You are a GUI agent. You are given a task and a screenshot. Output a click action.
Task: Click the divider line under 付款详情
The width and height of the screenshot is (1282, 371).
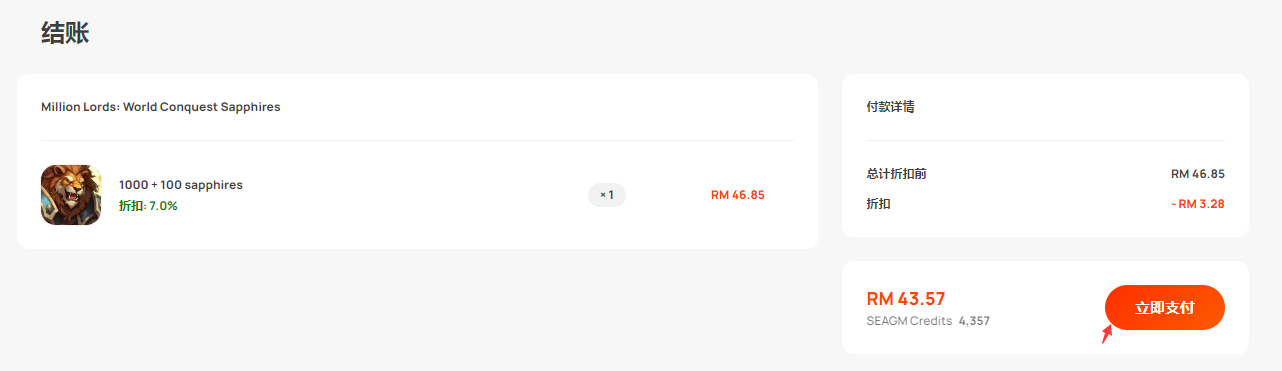[x=1045, y=140]
